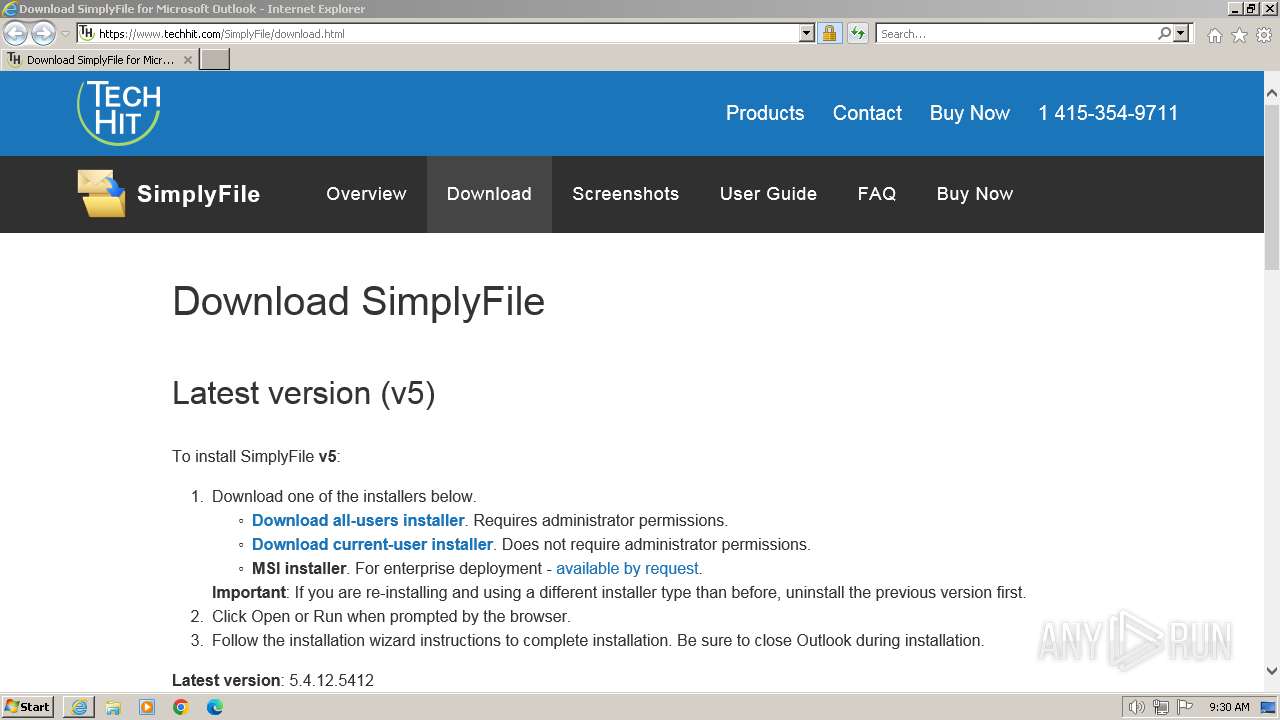Click Buy Now in the blue header
Image resolution: width=1280 pixels, height=720 pixels.
coord(970,113)
